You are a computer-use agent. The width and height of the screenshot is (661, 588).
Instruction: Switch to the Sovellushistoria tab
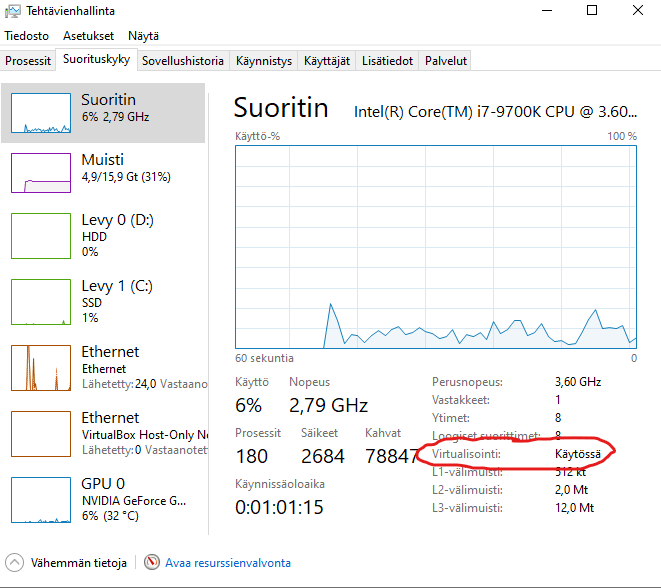[183, 61]
